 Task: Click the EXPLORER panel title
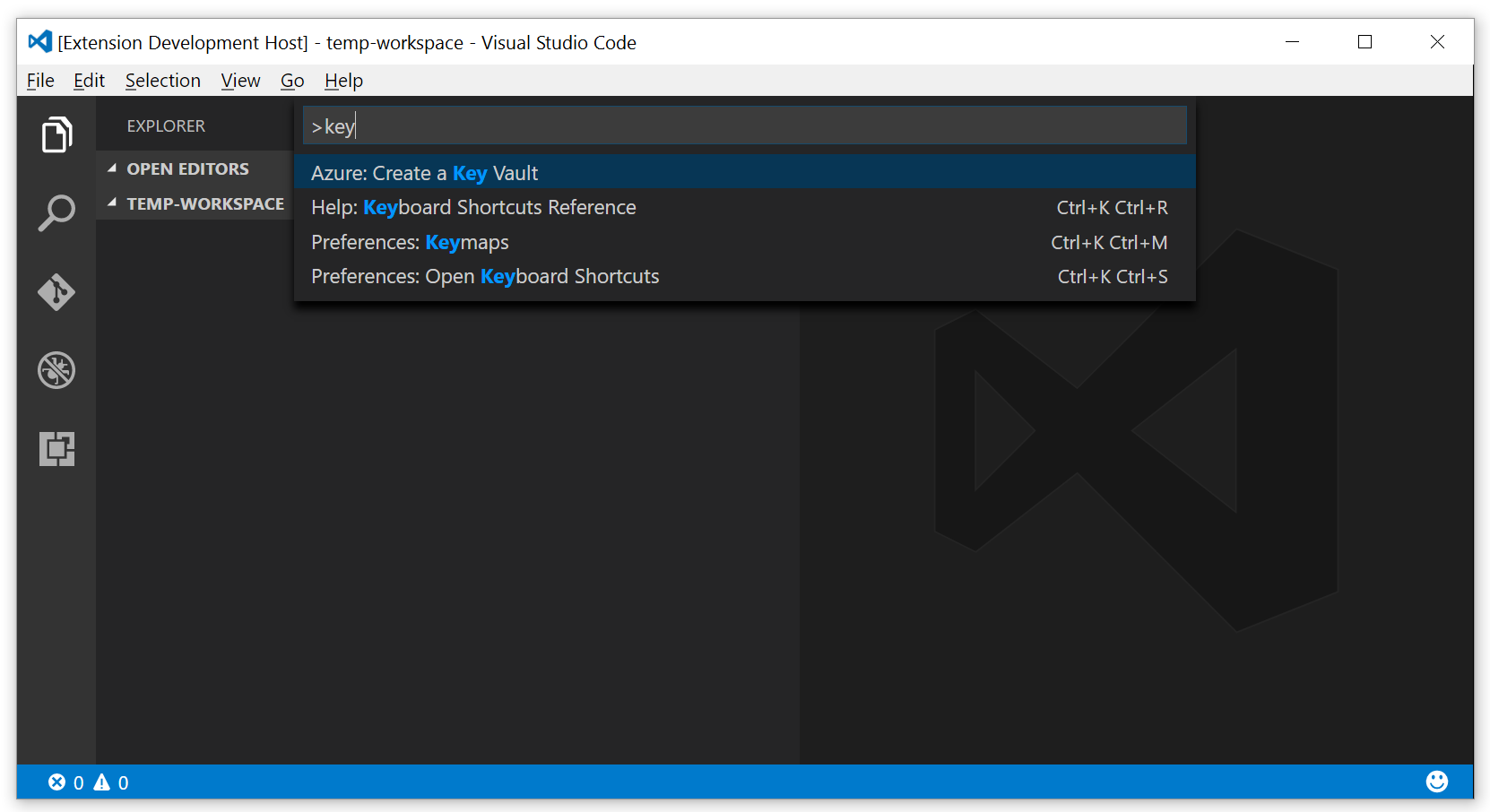(166, 126)
